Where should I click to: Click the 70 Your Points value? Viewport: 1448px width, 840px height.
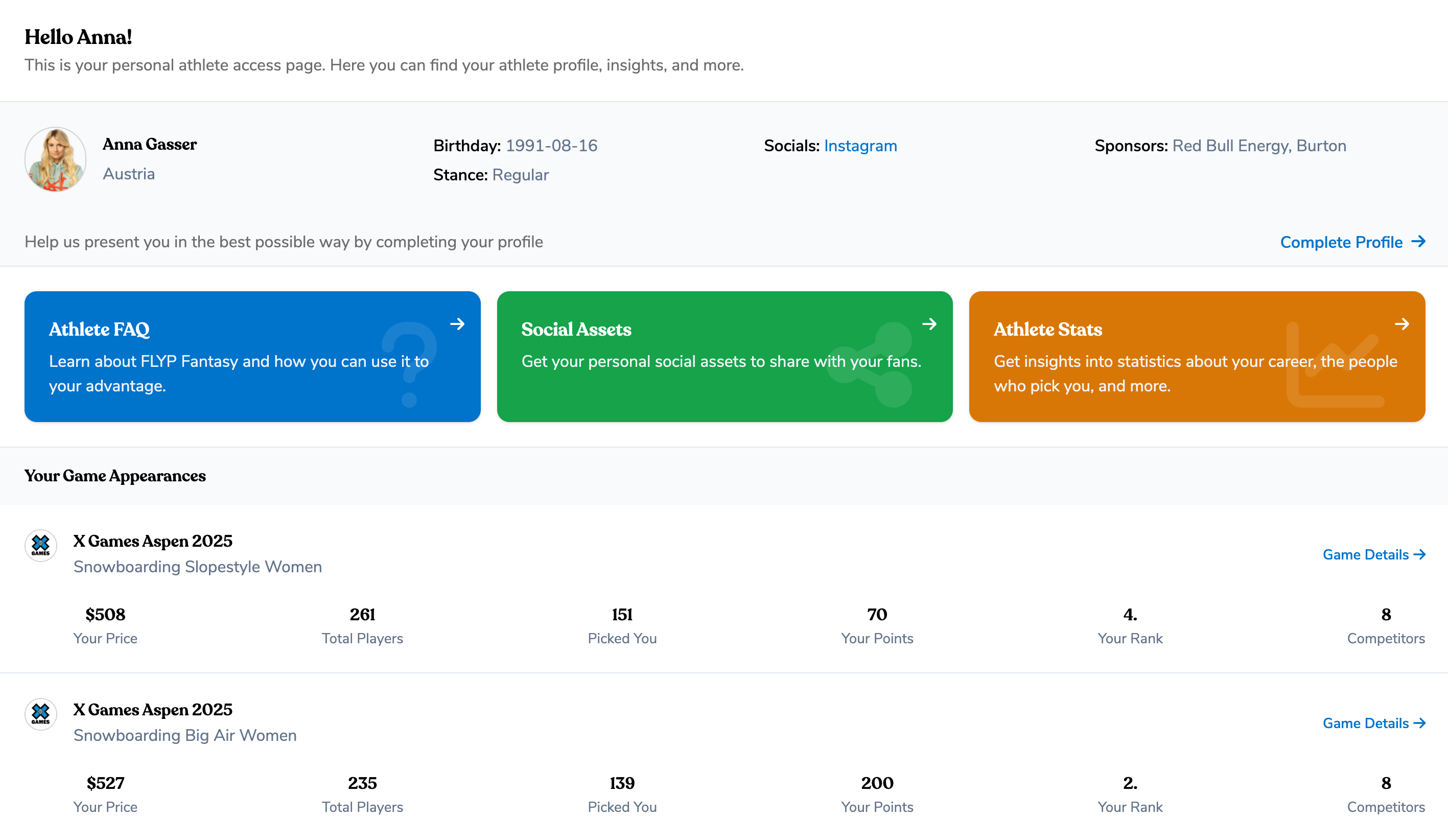click(x=877, y=614)
